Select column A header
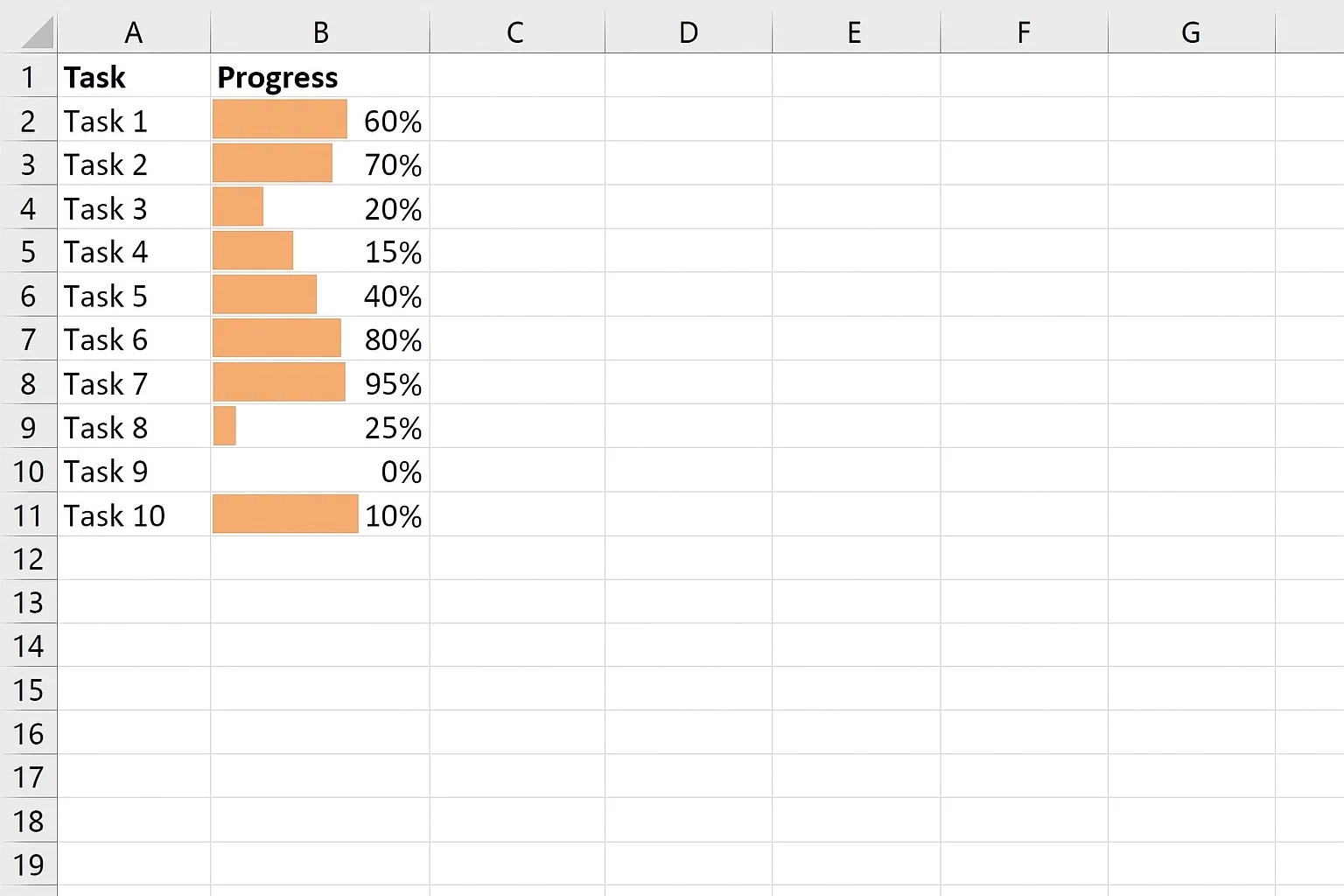Image resolution: width=1344 pixels, height=896 pixels. coord(133,33)
